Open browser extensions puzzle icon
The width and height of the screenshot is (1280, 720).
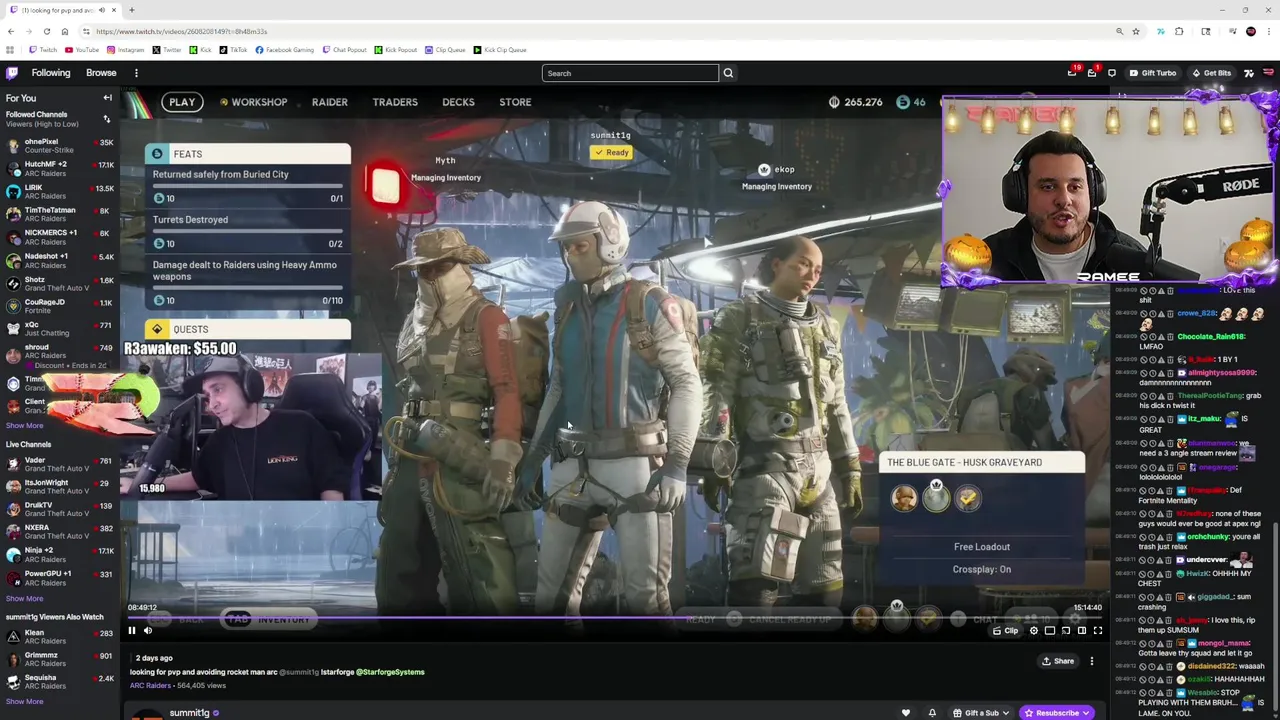(1179, 31)
